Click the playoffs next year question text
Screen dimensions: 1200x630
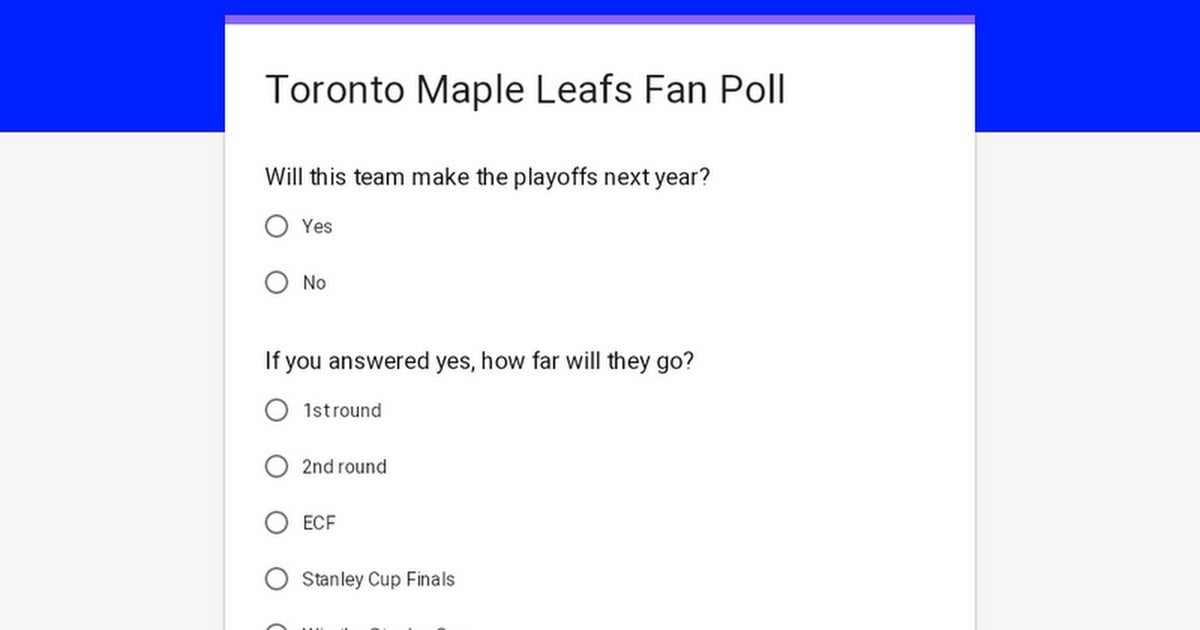(487, 178)
